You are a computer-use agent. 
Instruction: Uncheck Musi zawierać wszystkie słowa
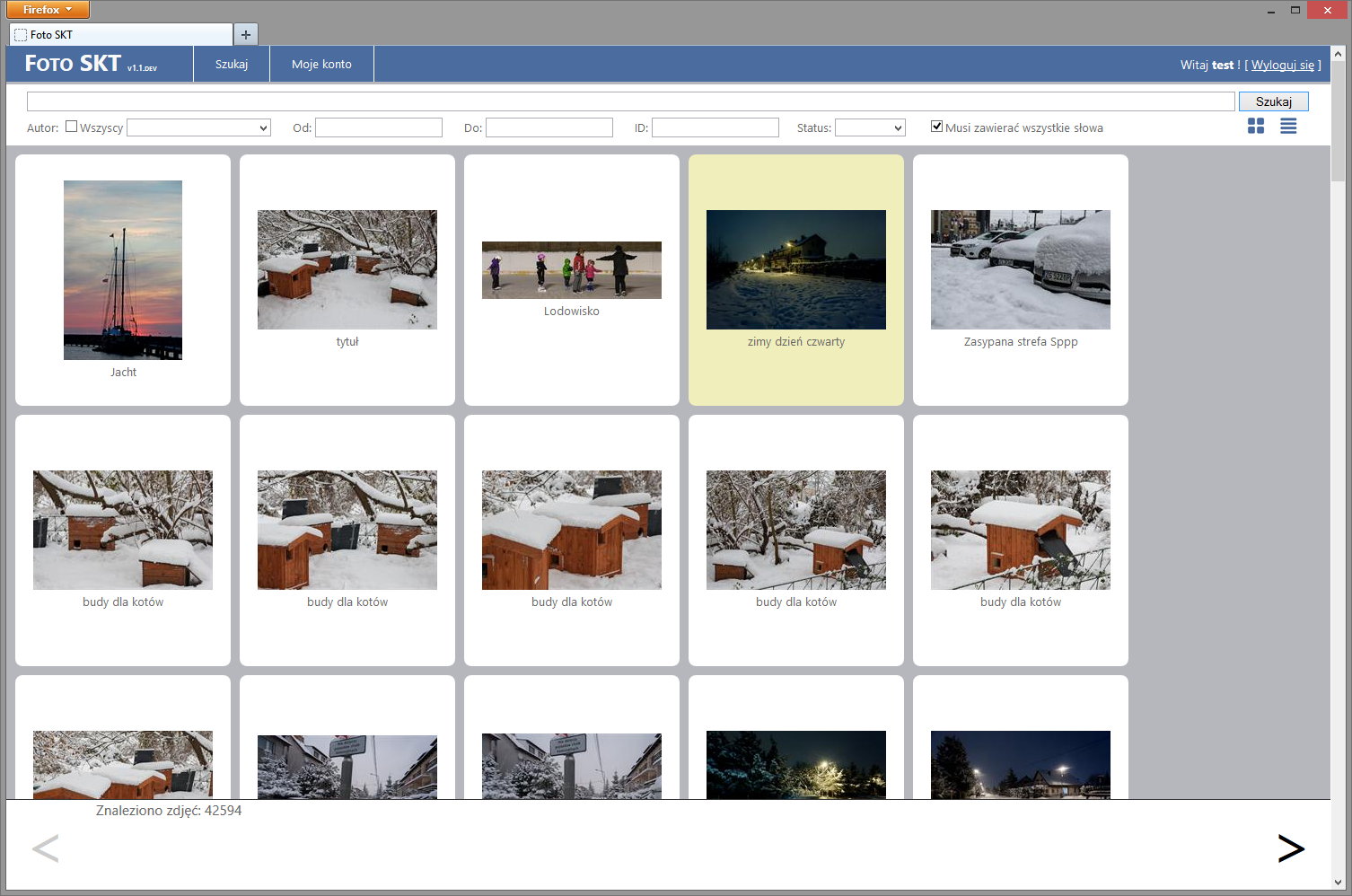936,127
